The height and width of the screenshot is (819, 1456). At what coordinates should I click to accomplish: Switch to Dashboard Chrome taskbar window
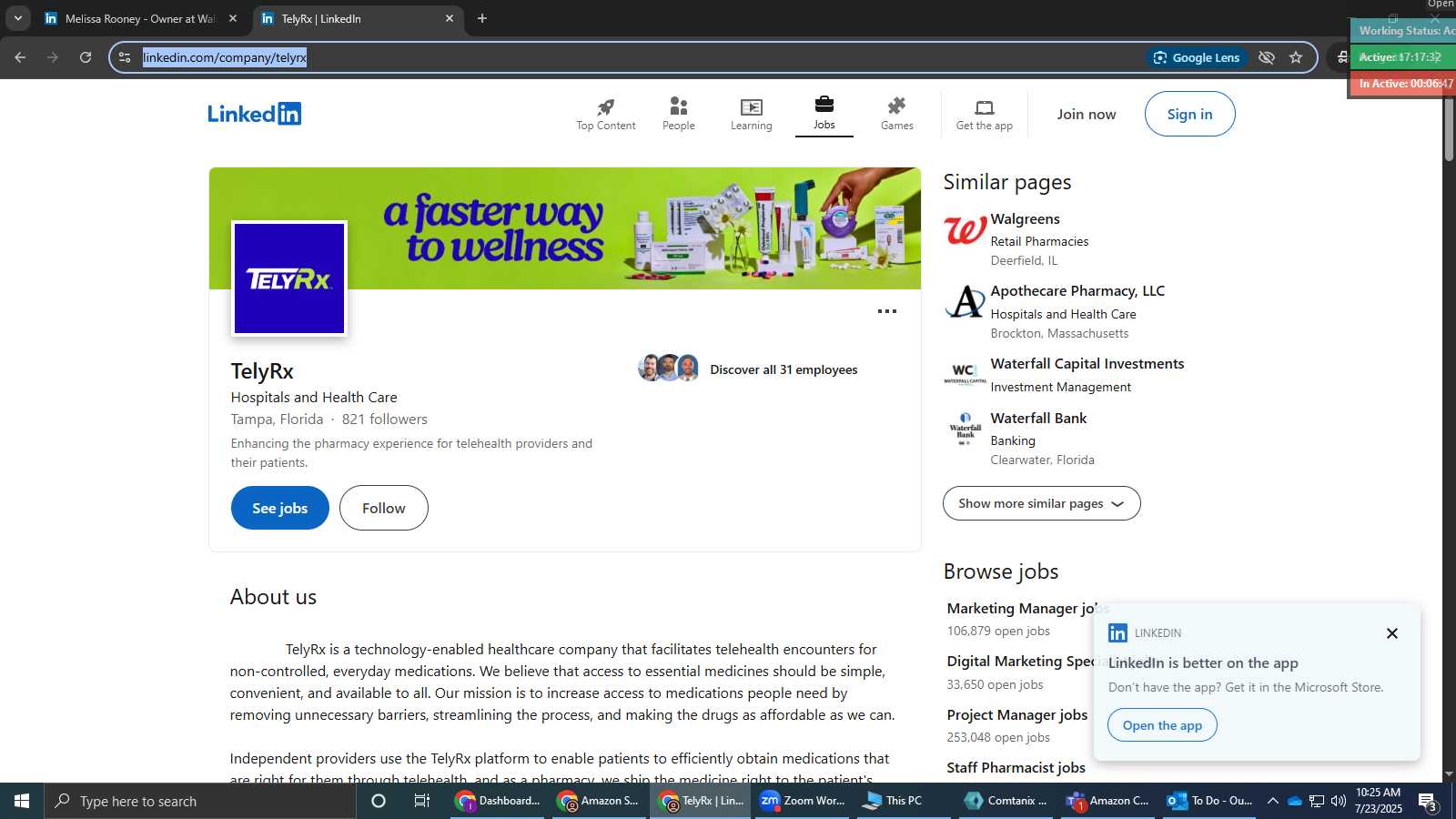pos(500,801)
